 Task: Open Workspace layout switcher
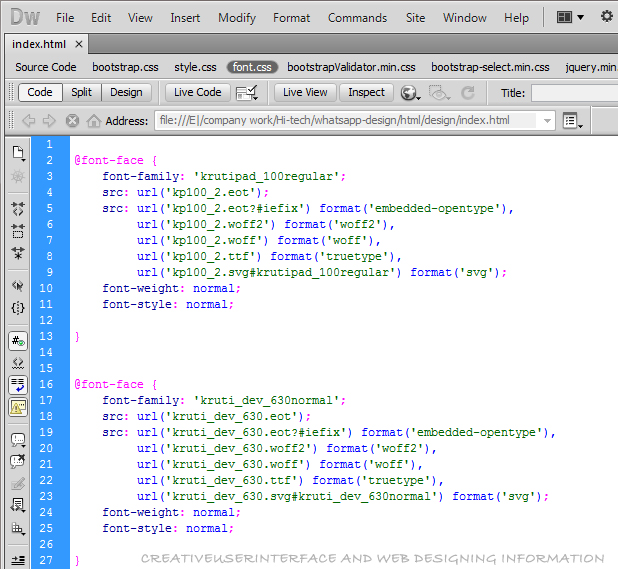pyautogui.click(x=570, y=17)
